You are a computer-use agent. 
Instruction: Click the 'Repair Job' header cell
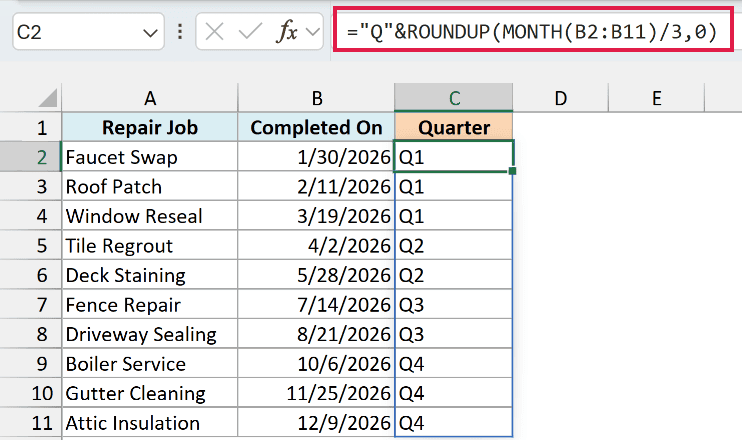point(150,127)
